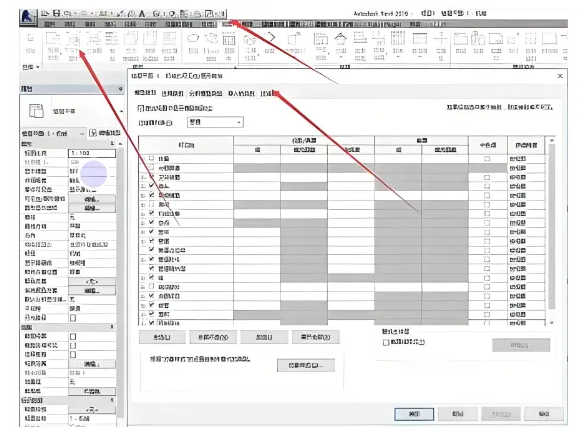Viewport: 584px width, 444px height.
Task: Toggle 'show model categories in this view' checkbox
Action: pyautogui.click(x=140, y=108)
